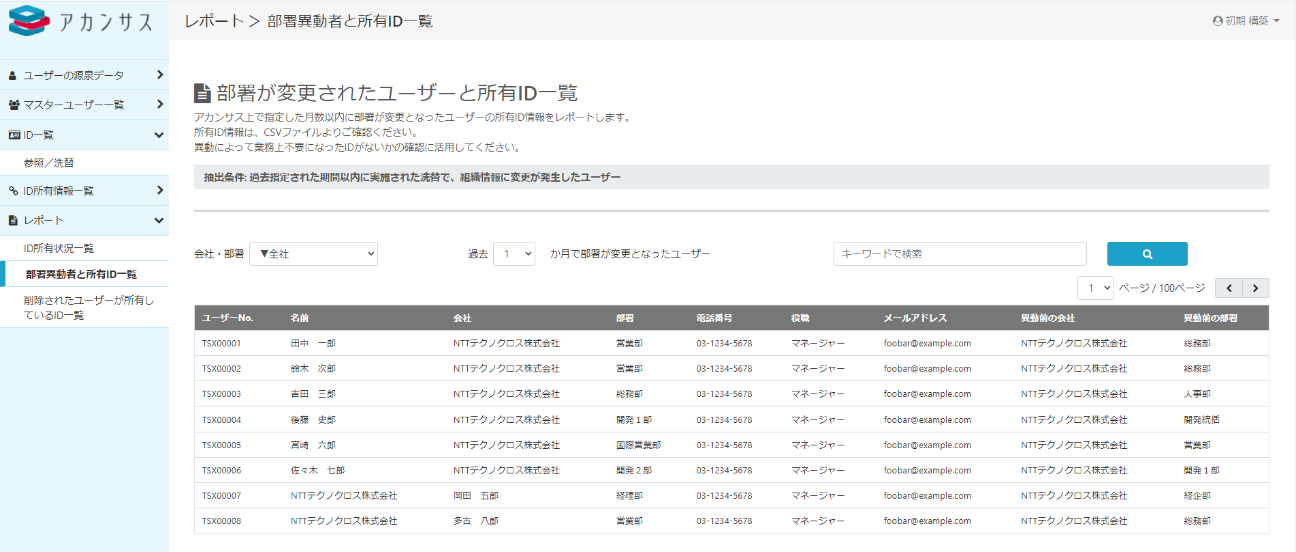The image size is (1296, 552).
Task: Go to previous page arrow
Action: 1229,288
